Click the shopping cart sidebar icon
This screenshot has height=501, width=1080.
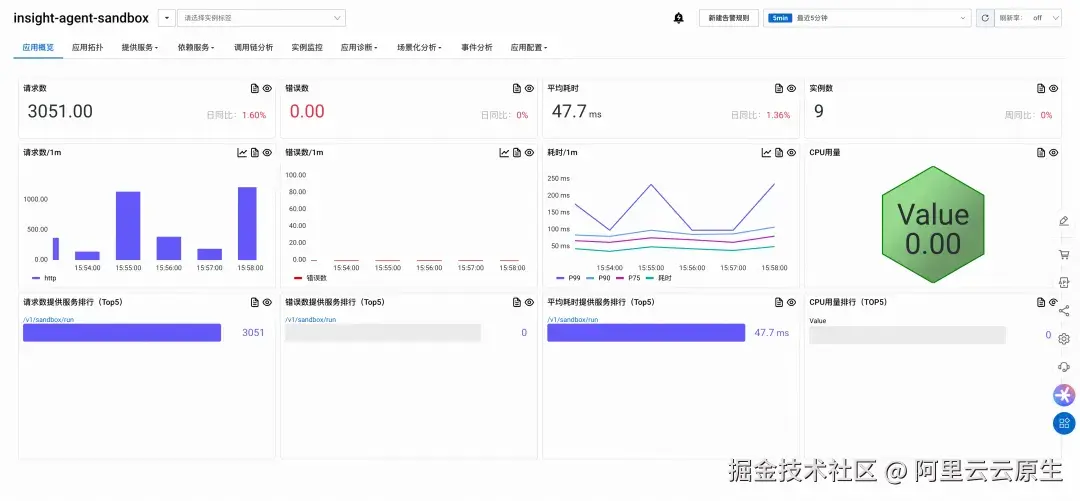coord(1064,254)
